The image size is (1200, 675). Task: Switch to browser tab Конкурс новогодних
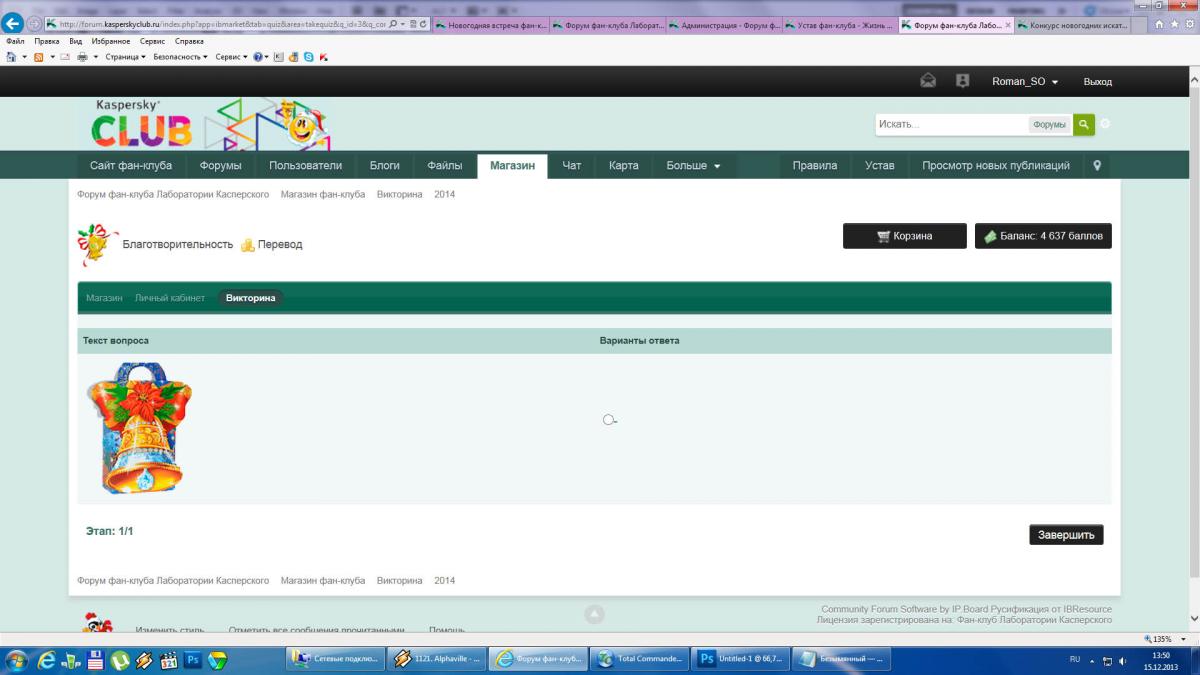1073,24
